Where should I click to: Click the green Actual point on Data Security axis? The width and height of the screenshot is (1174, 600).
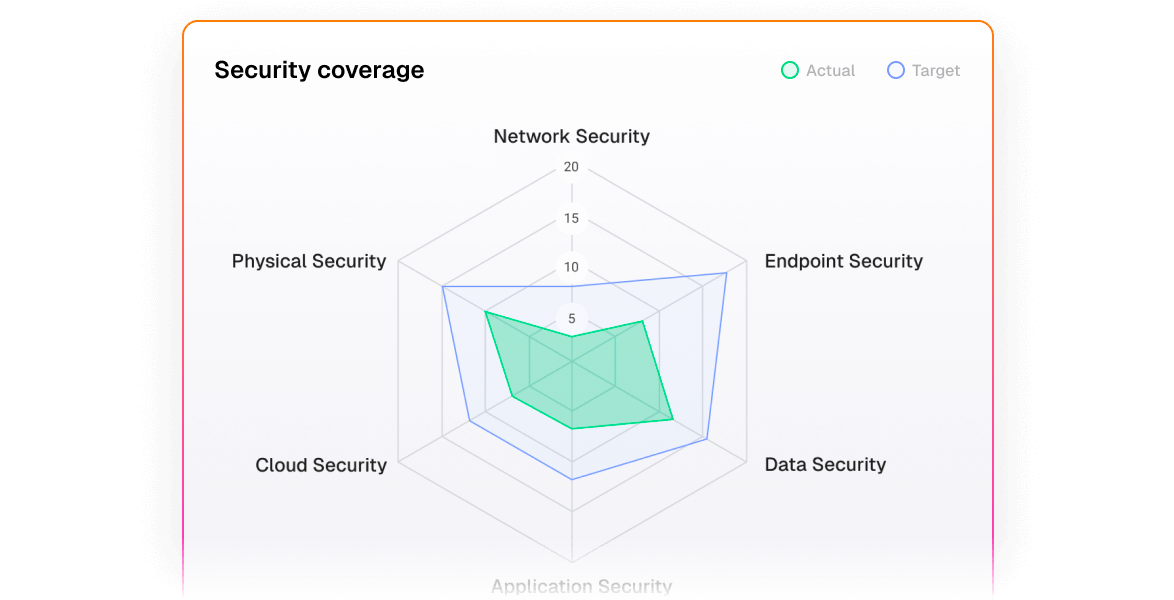pyautogui.click(x=672, y=419)
